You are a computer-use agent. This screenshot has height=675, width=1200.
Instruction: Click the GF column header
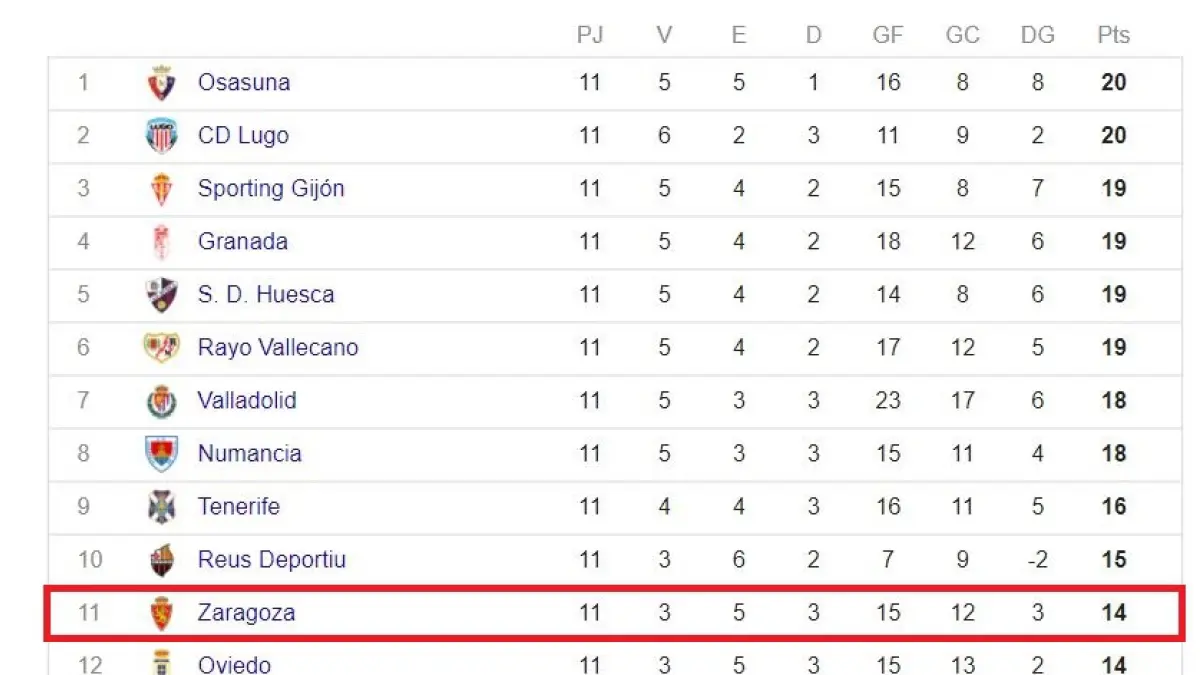click(x=888, y=35)
